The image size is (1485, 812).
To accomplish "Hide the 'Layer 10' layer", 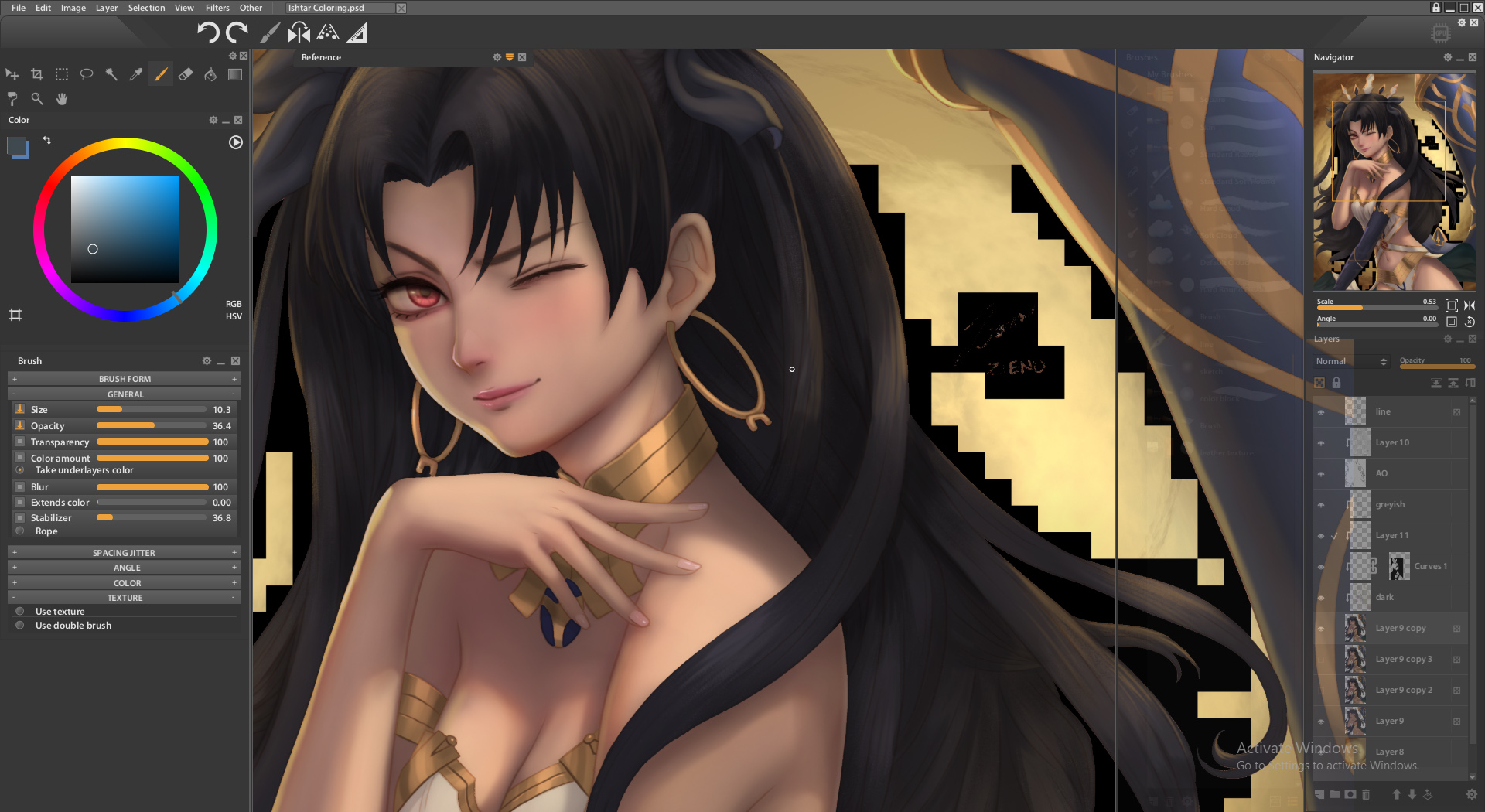I will (x=1321, y=443).
